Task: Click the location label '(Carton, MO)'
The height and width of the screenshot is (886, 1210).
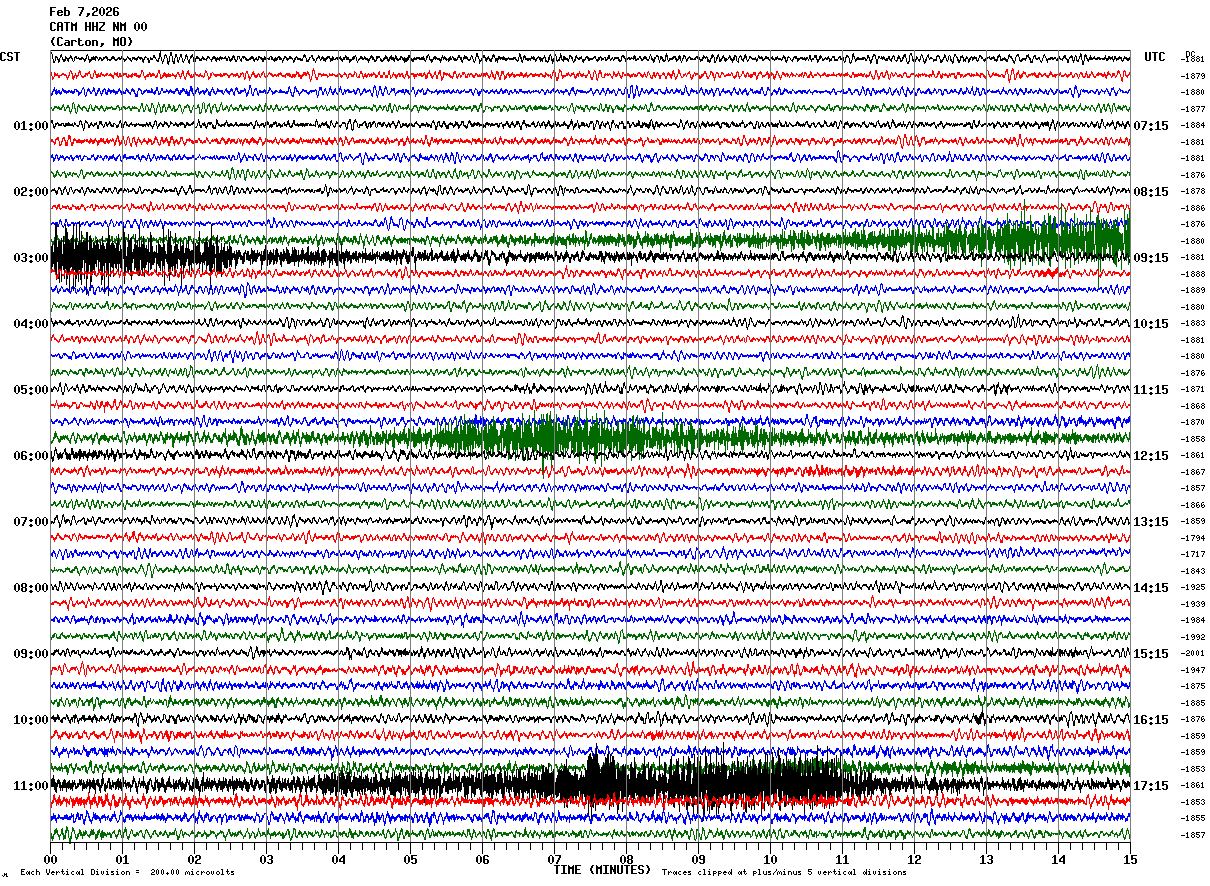Action: pyautogui.click(x=91, y=42)
